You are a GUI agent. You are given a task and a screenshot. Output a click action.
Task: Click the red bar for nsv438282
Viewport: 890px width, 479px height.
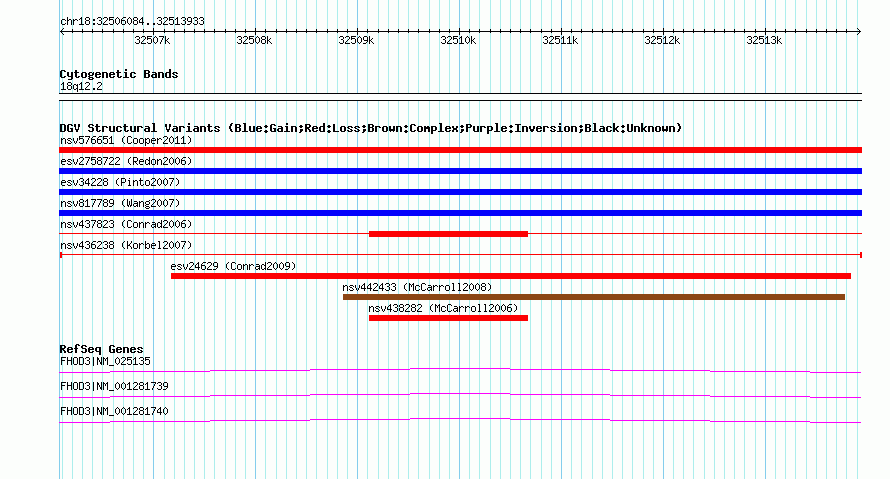[448, 318]
